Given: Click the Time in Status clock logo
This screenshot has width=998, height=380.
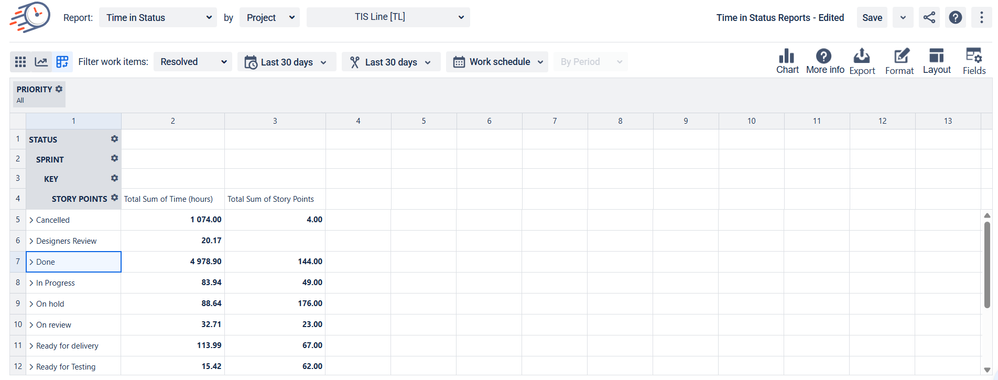Looking at the screenshot, I should 30,17.
